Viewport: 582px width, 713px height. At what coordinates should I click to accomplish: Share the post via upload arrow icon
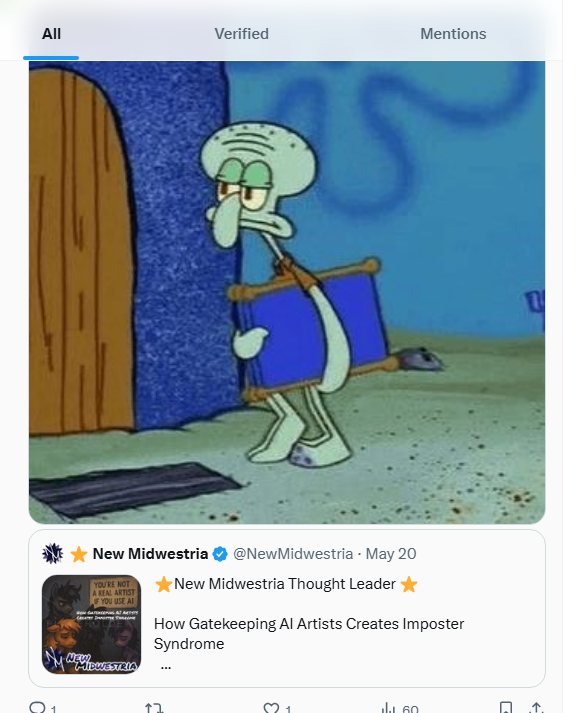click(x=537, y=708)
